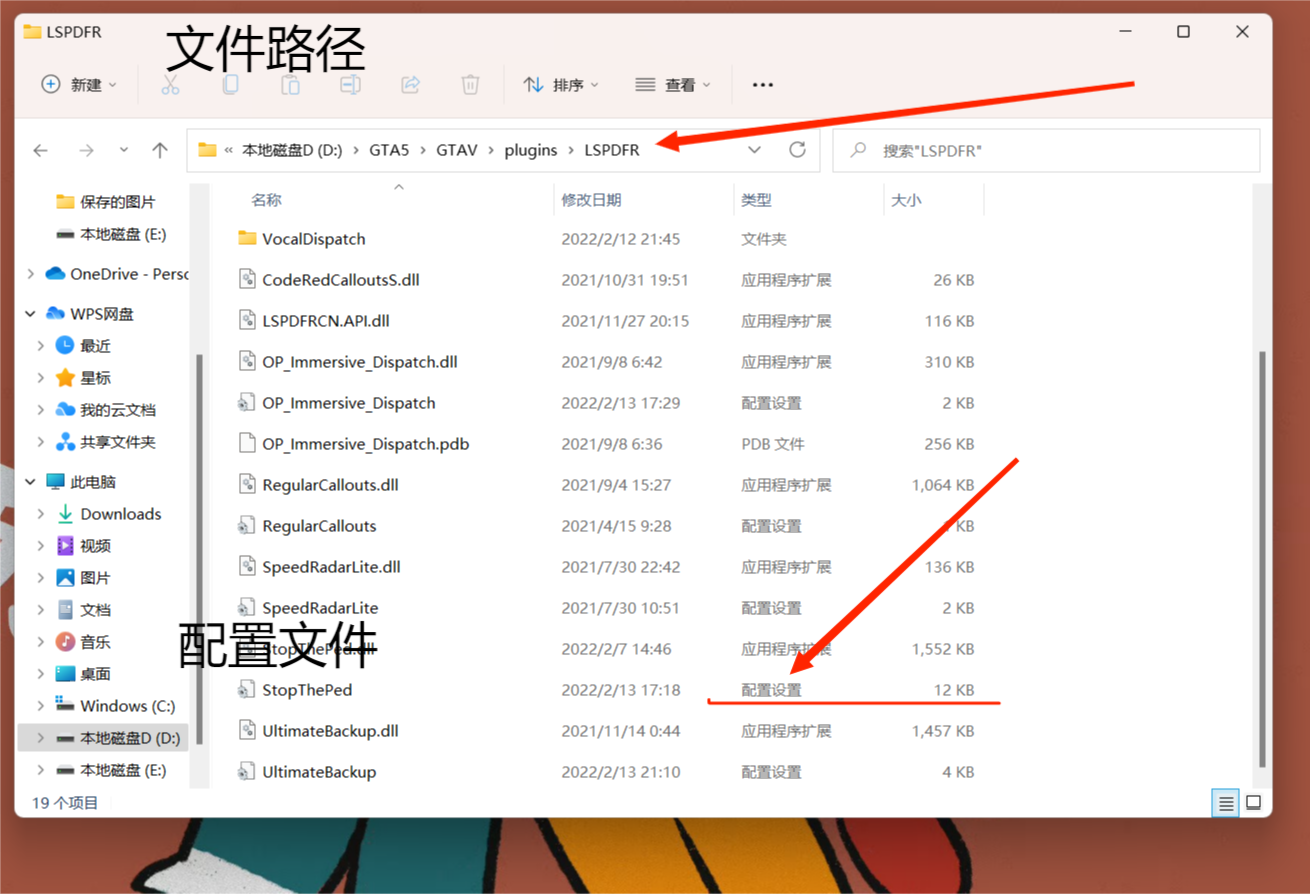
Task: Collapse WPS网盘 tree node
Action: [31, 314]
